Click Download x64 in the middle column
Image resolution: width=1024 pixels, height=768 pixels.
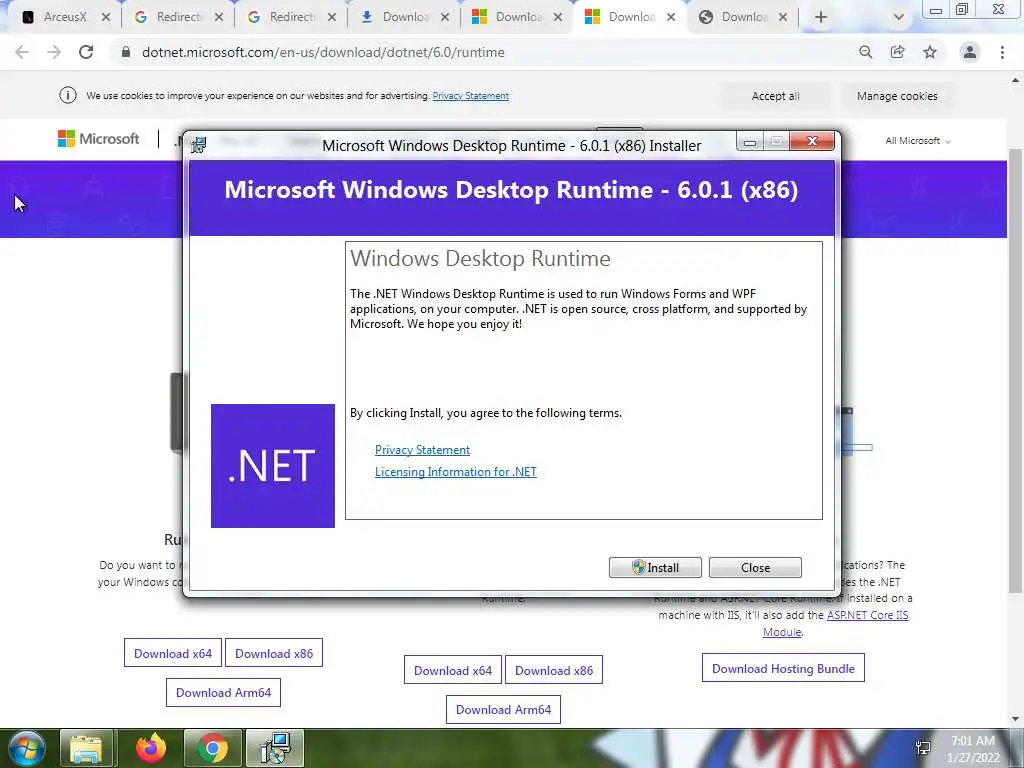453,670
